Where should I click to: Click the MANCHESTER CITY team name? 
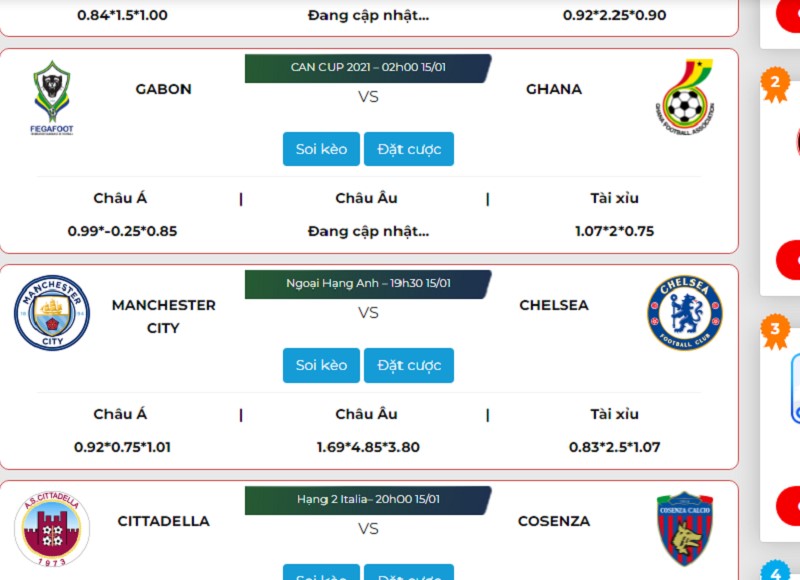[163, 316]
